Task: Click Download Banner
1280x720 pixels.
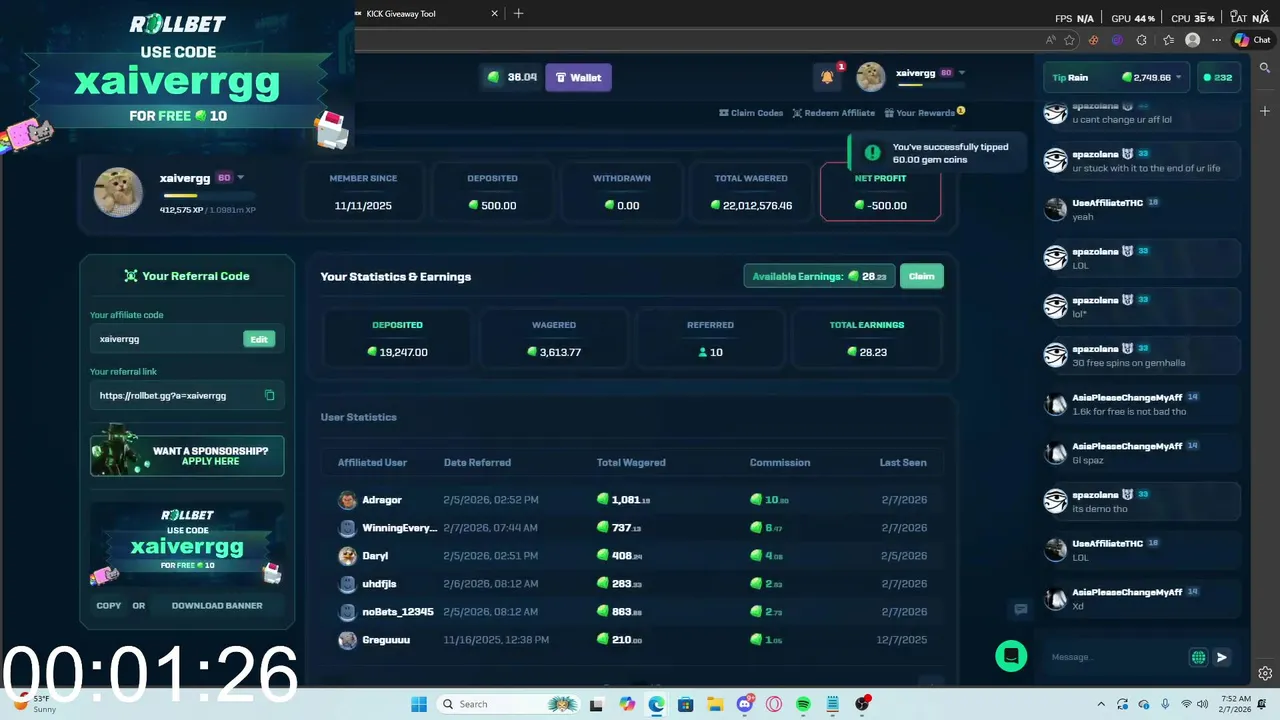Action: click(217, 605)
